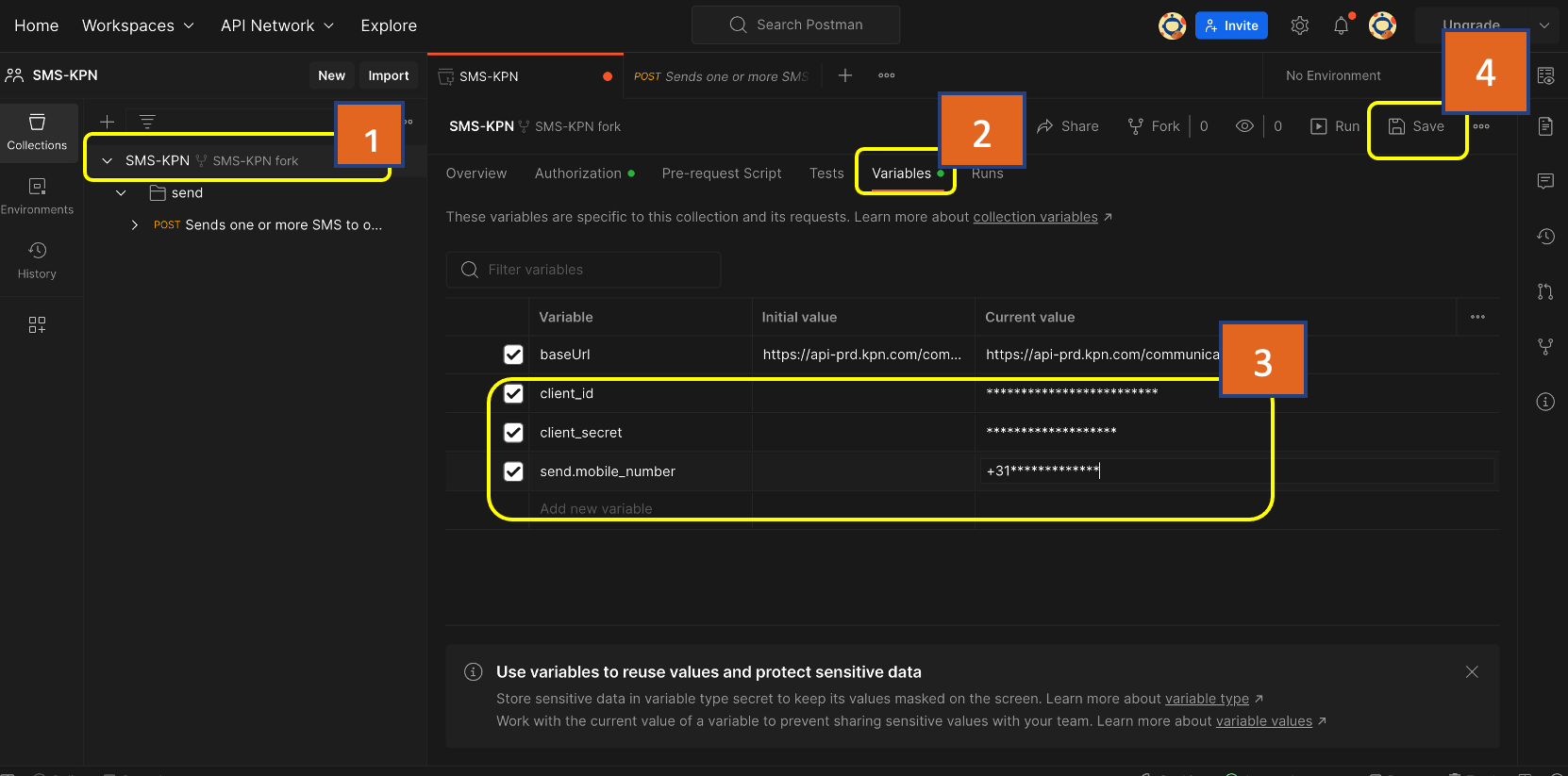Click the Import button

click(x=389, y=75)
